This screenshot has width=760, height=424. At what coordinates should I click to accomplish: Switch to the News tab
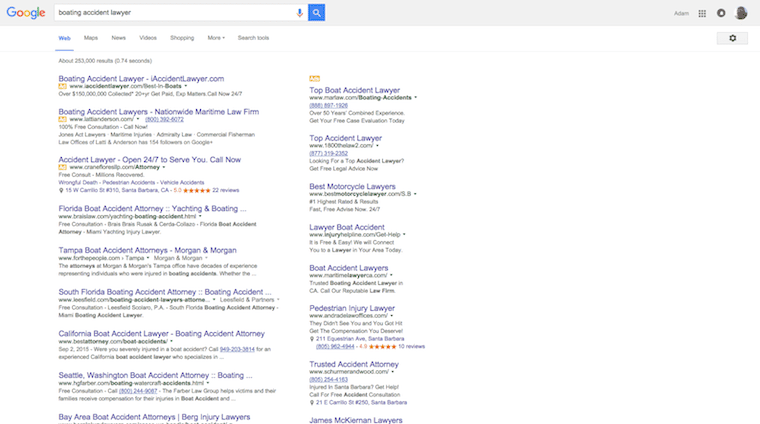click(x=118, y=38)
